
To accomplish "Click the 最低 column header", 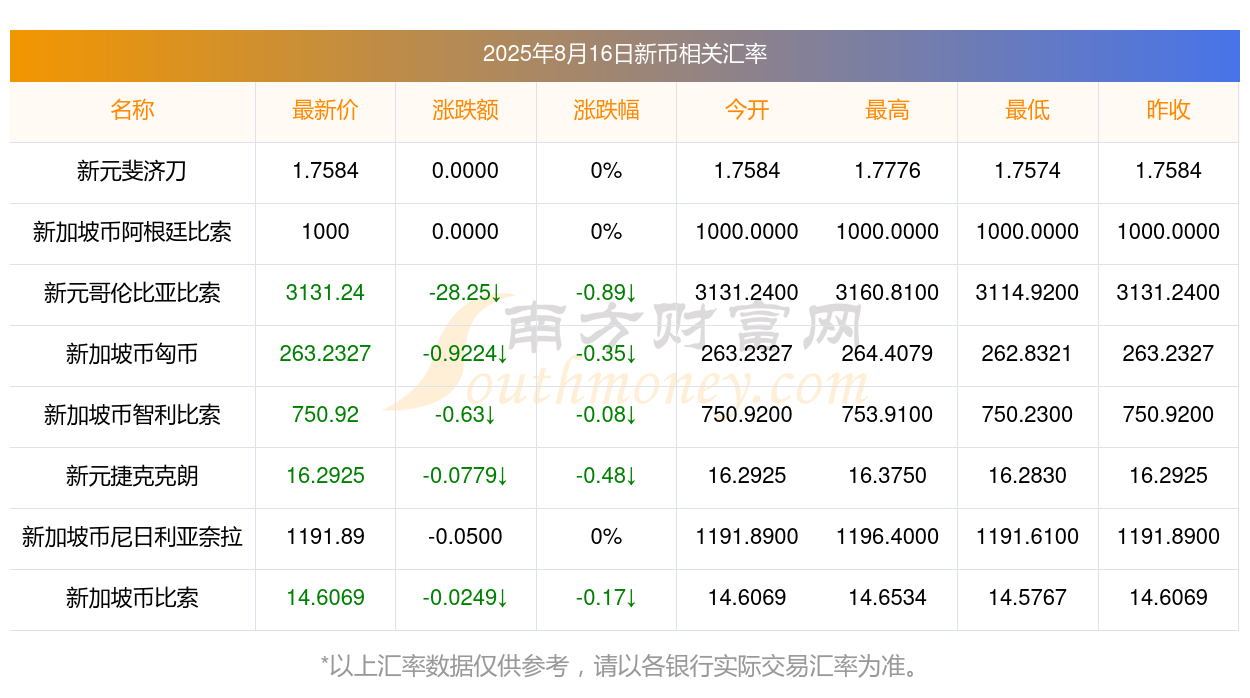I will click(x=1027, y=110).
